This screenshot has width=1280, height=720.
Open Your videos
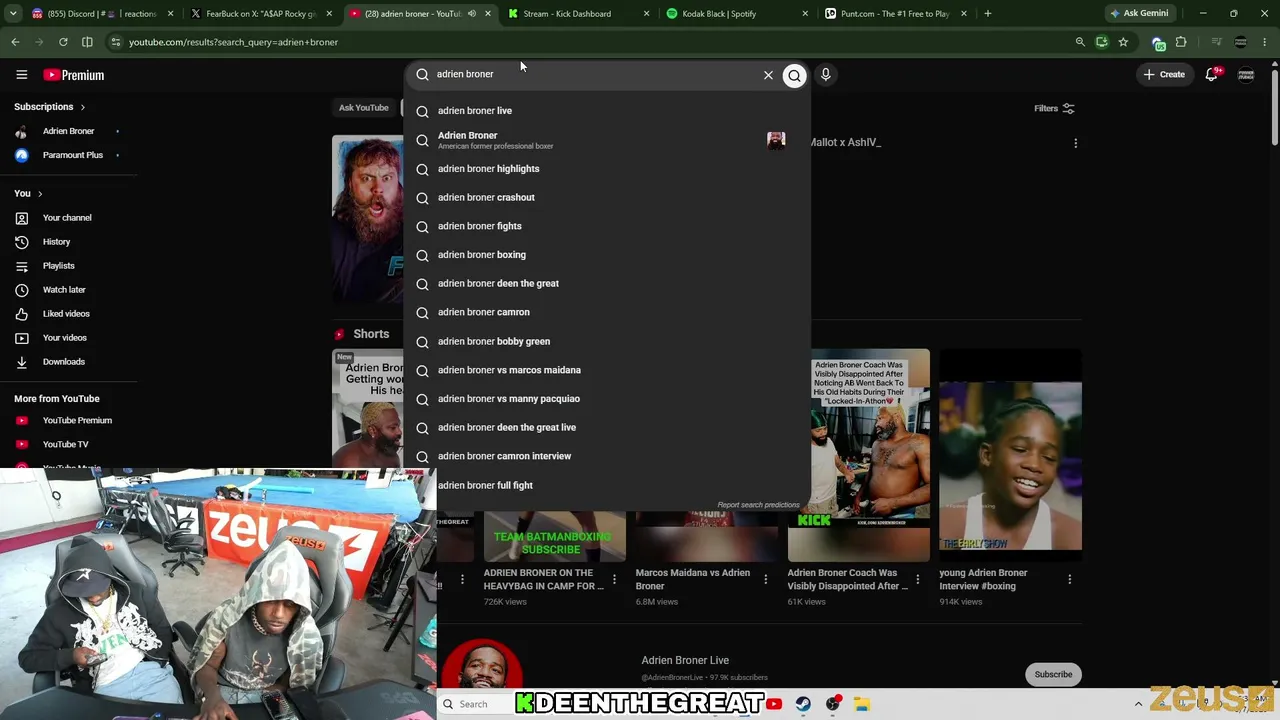(64, 338)
